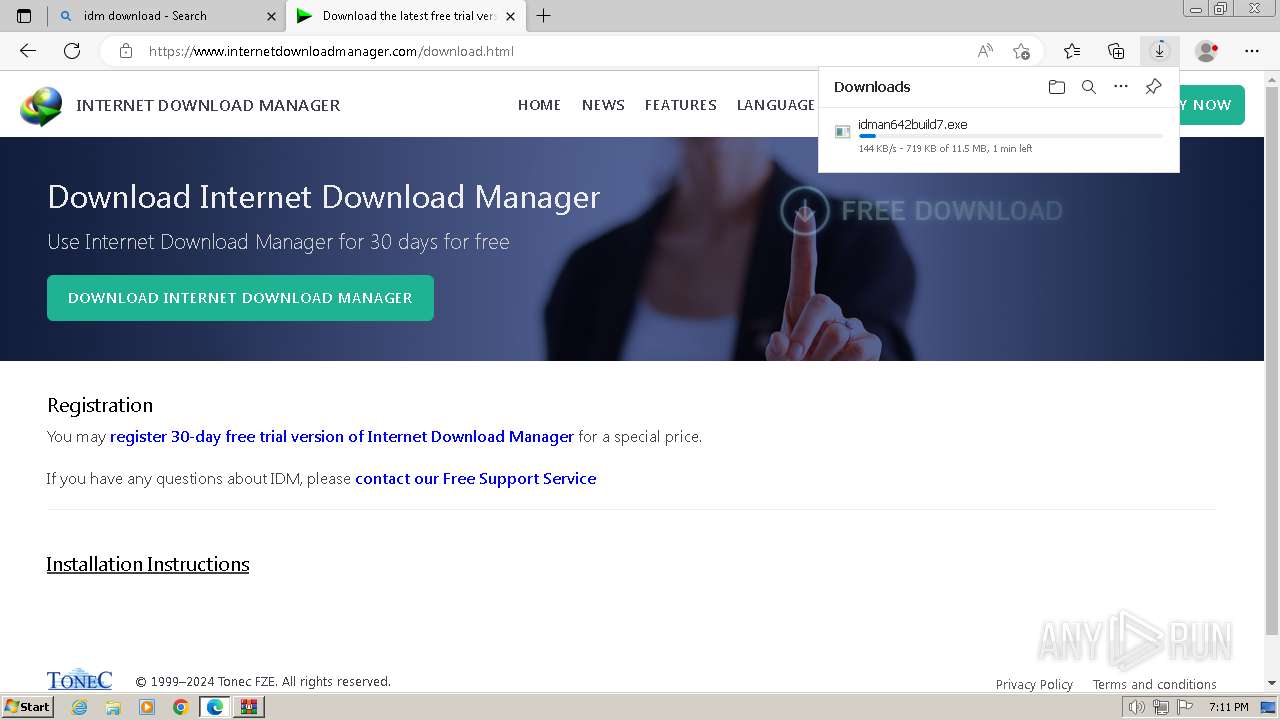1280x720 pixels.
Task: Toggle the Downloads toolbar icon
Action: click(1160, 51)
